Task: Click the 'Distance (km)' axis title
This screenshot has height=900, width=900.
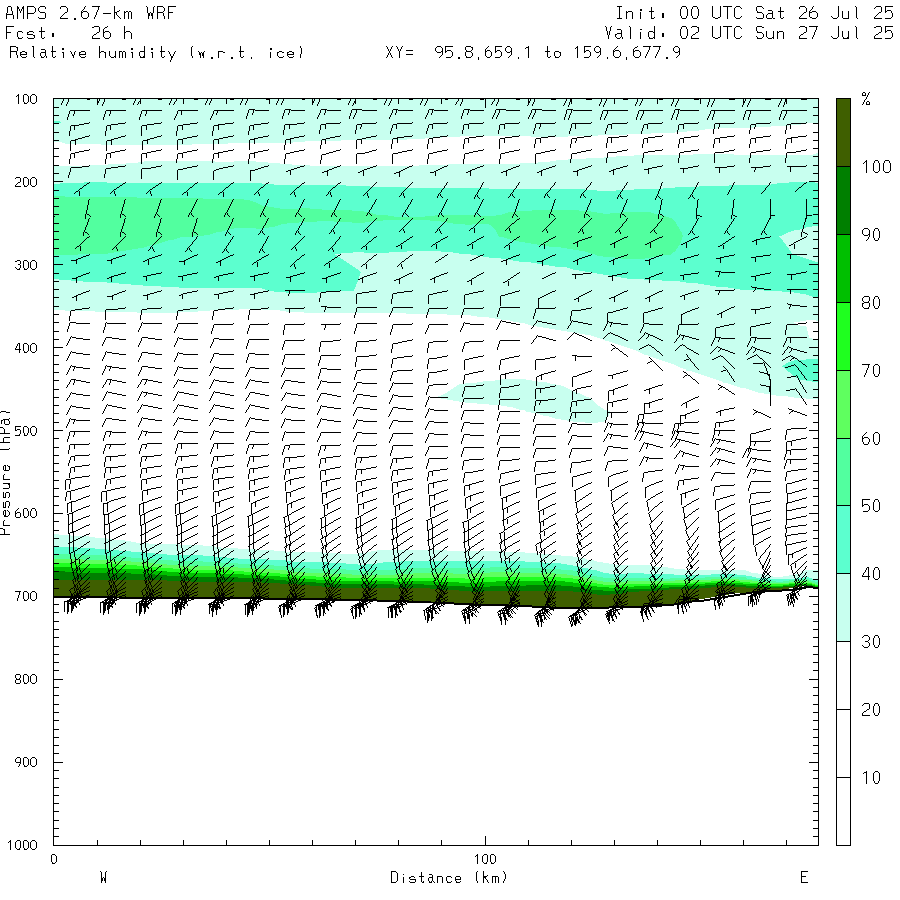Action: click(x=449, y=878)
